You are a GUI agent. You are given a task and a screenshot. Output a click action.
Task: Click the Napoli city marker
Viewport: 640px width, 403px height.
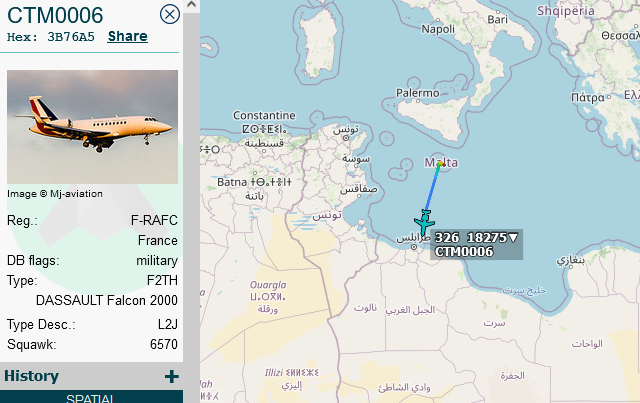(x=438, y=20)
